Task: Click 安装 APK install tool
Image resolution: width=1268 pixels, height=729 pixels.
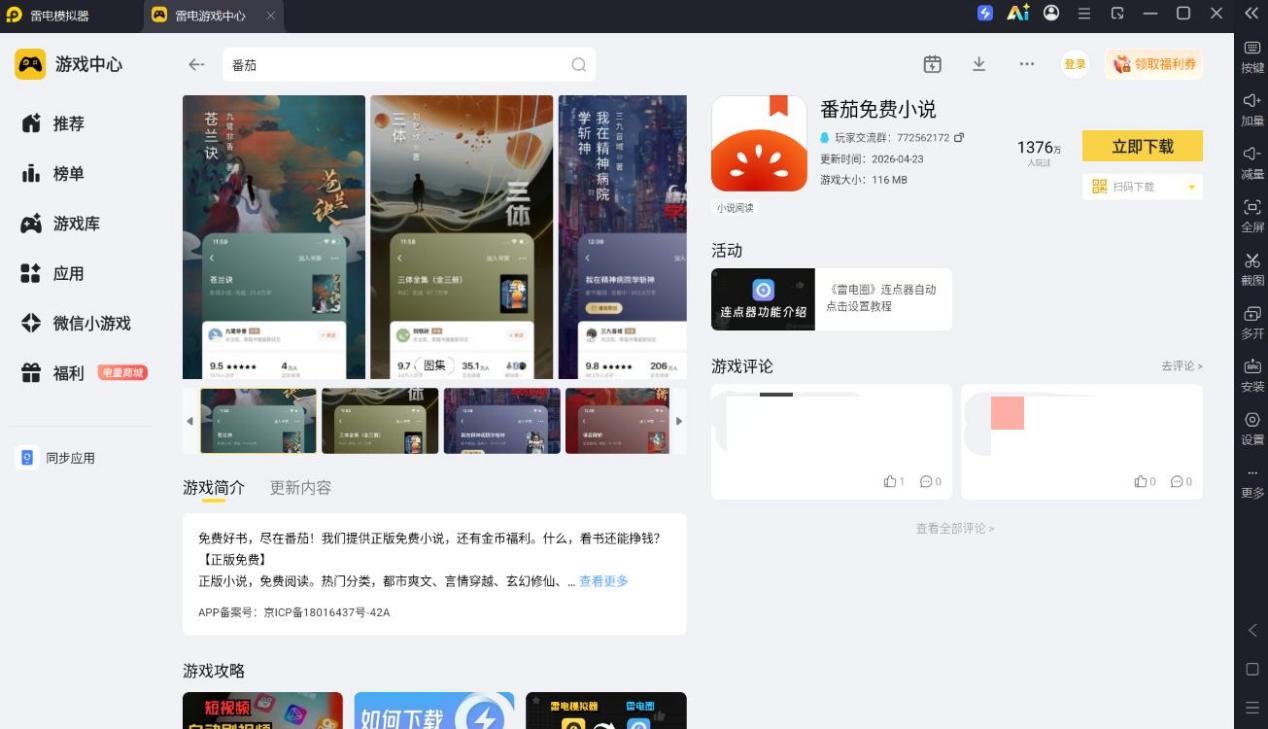Action: tap(1252, 376)
